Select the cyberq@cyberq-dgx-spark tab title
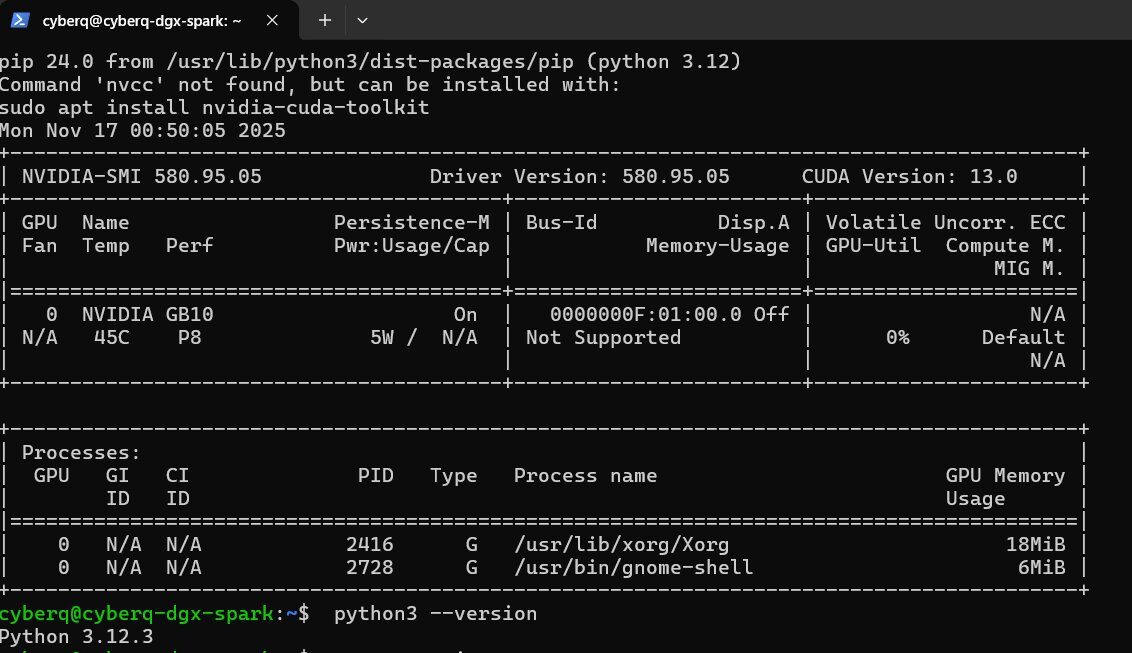Screen dimensions: 1132x653 tap(140, 20)
